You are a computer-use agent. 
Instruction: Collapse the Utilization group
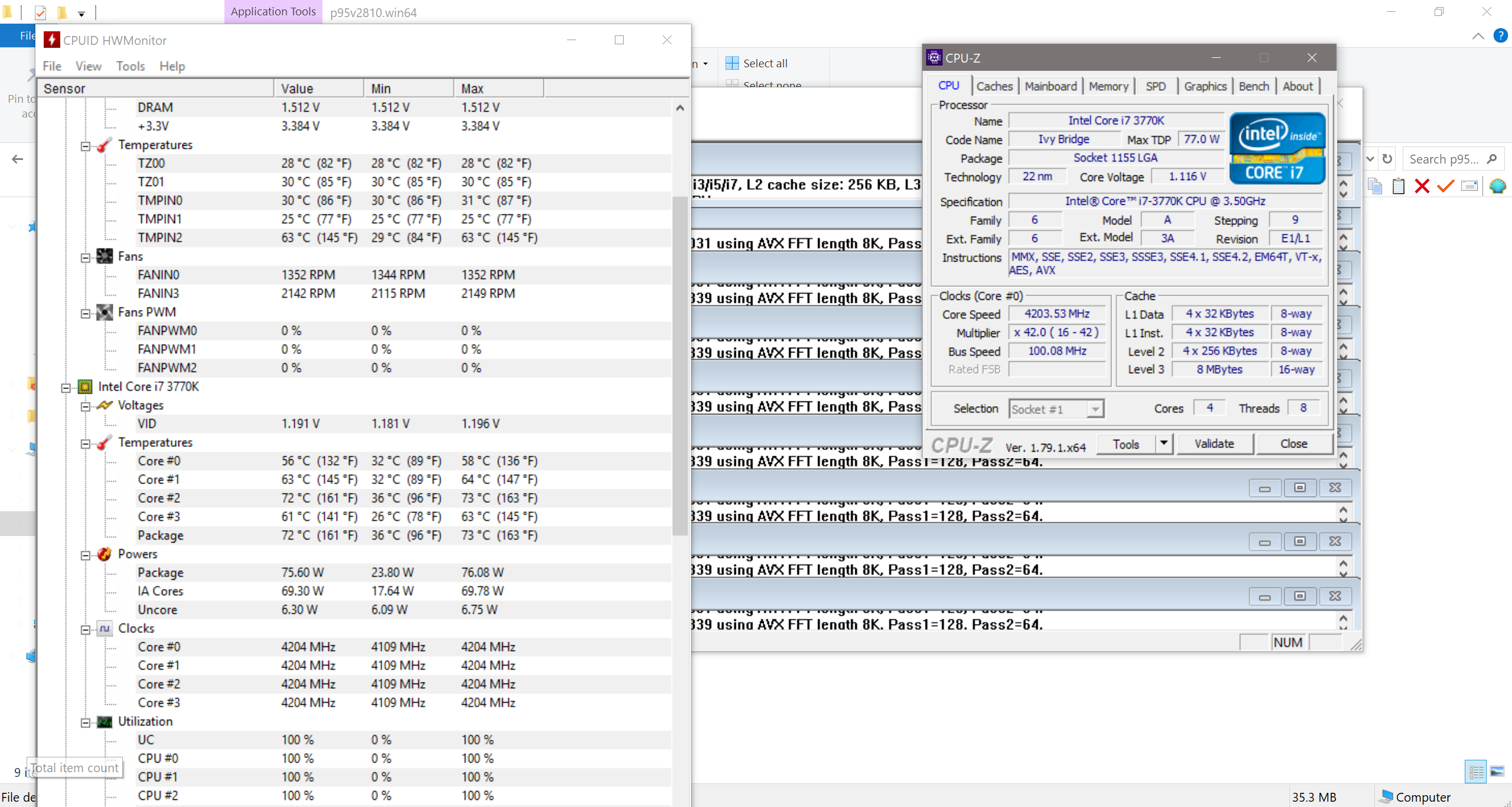coord(86,722)
